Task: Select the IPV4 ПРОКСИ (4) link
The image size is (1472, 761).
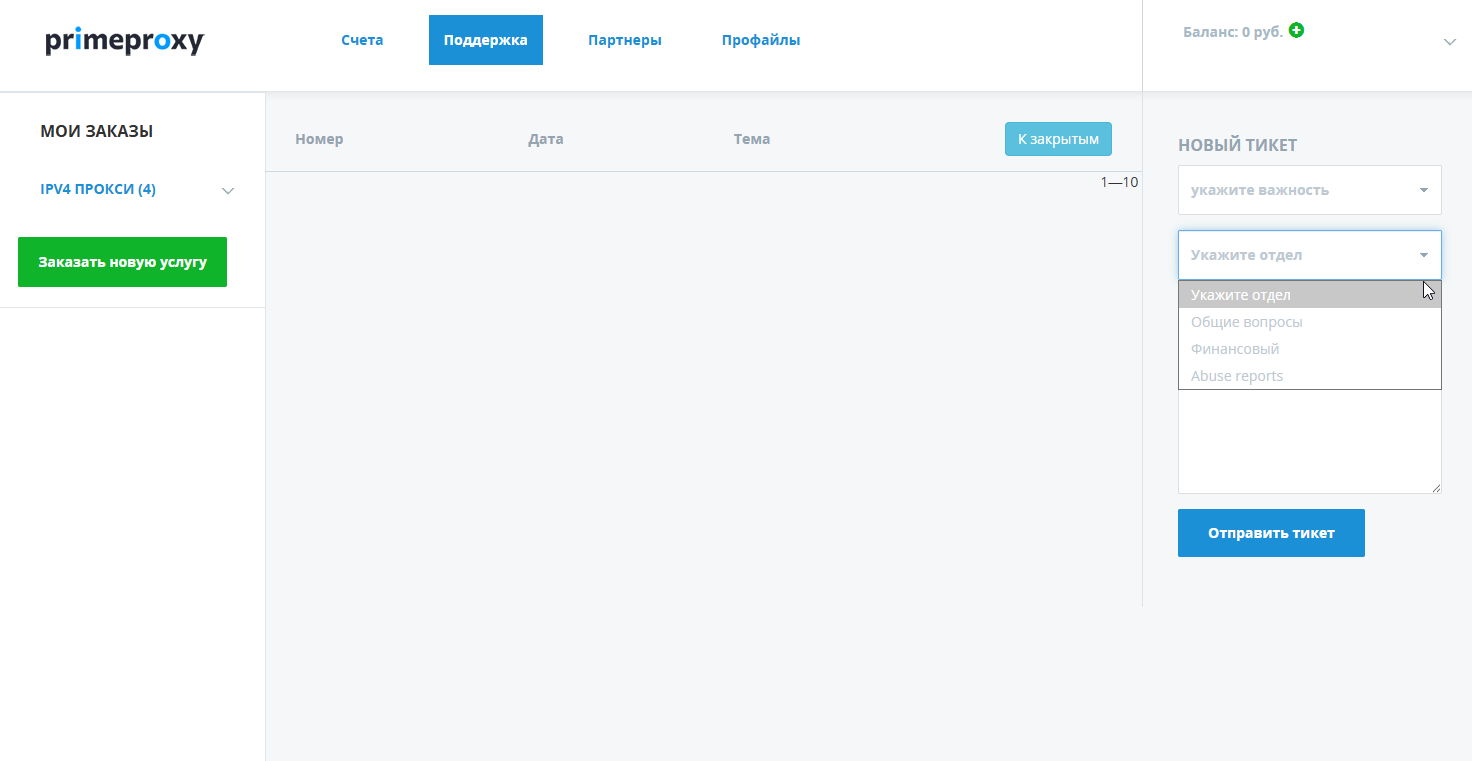Action: tap(98, 189)
